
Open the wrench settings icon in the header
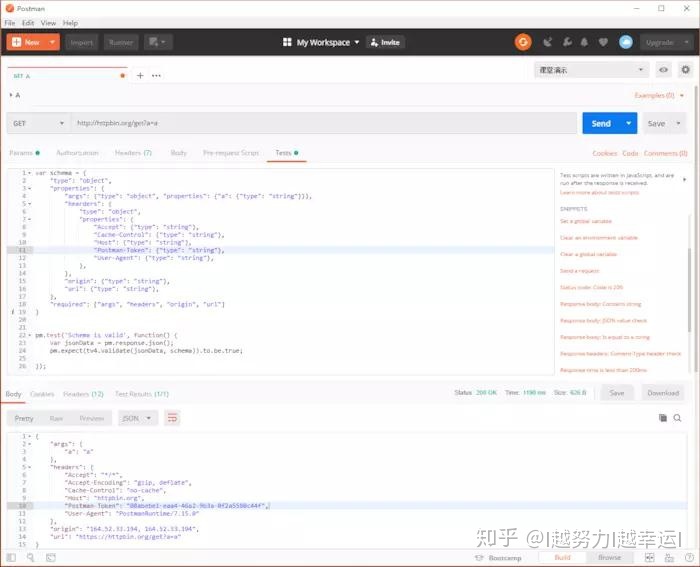[567, 42]
